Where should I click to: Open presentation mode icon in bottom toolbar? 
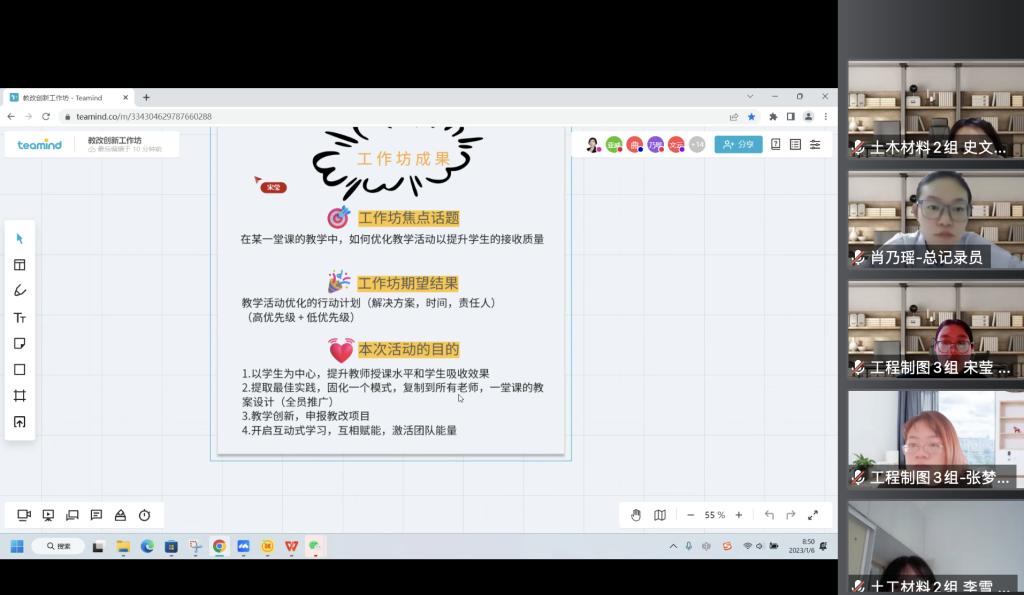click(x=48, y=515)
